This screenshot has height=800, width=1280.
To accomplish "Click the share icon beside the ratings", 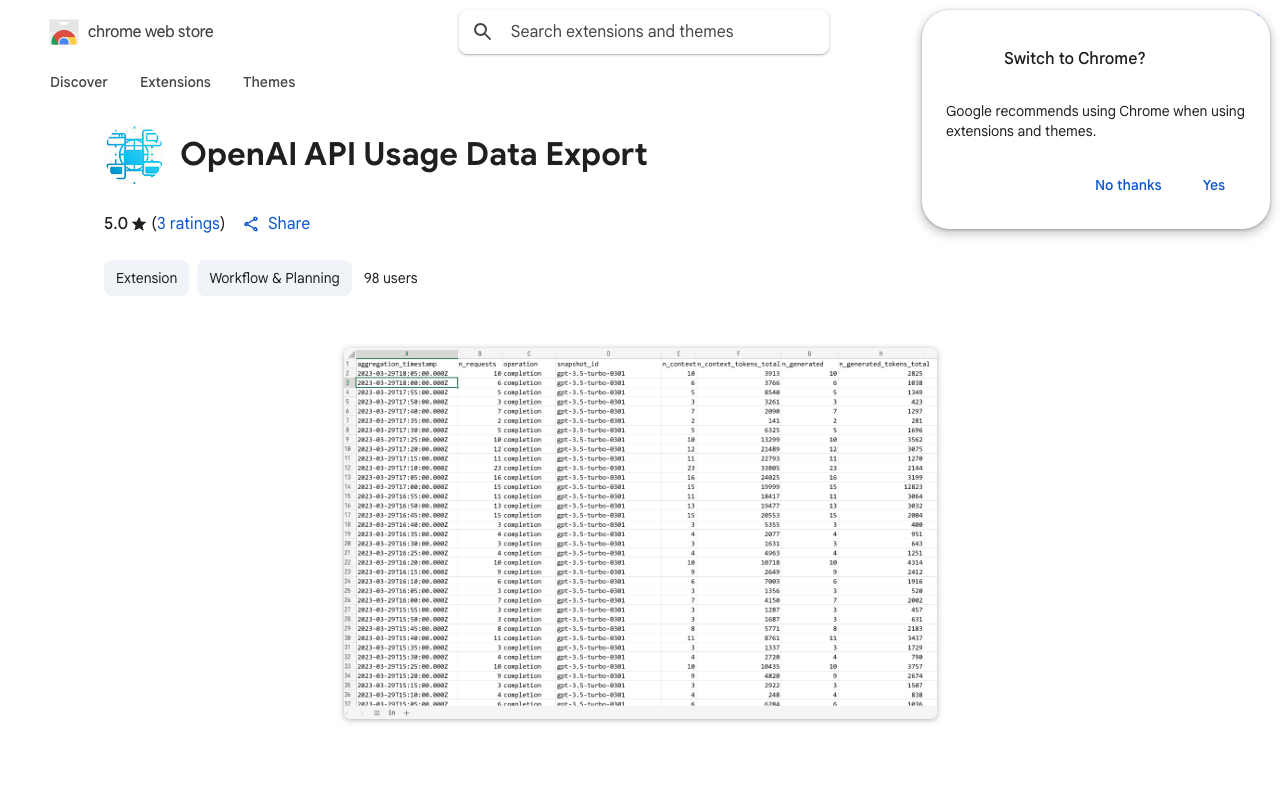I will 250,223.
